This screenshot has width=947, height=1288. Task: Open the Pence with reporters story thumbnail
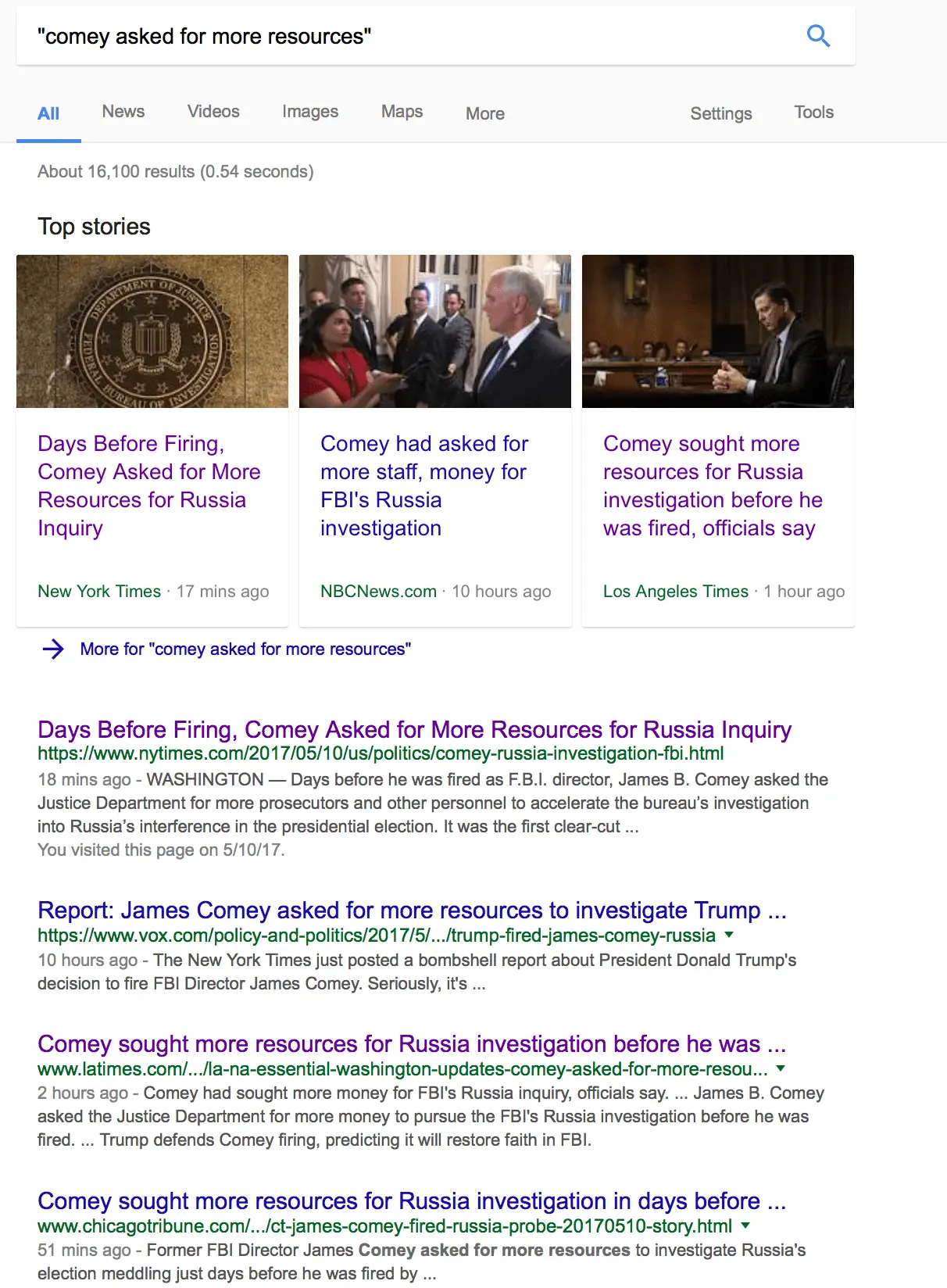pos(435,331)
